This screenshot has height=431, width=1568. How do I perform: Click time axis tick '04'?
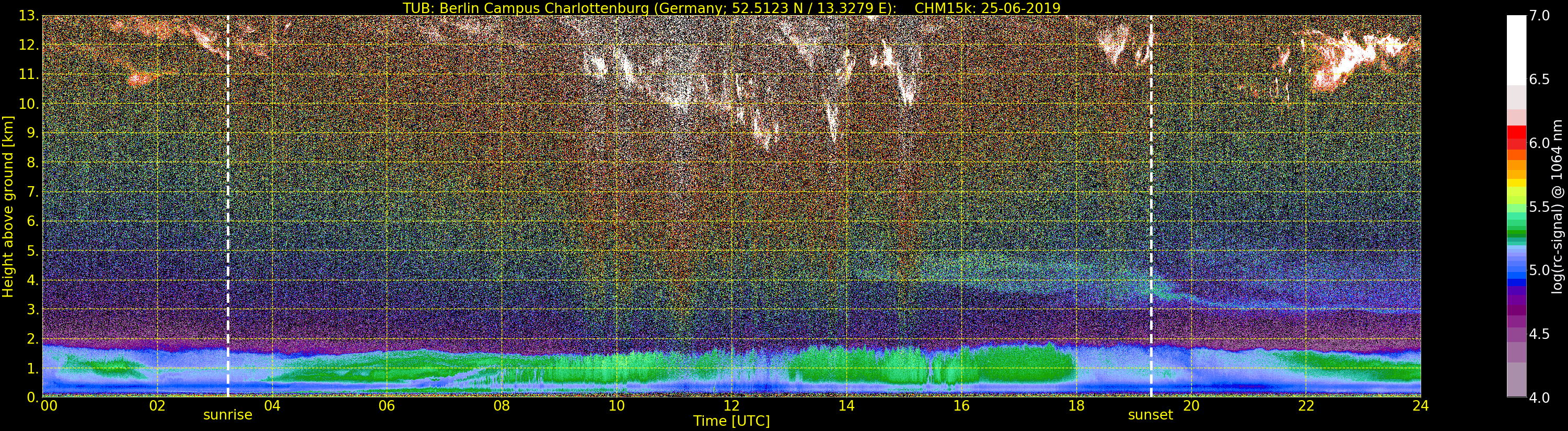point(272,406)
